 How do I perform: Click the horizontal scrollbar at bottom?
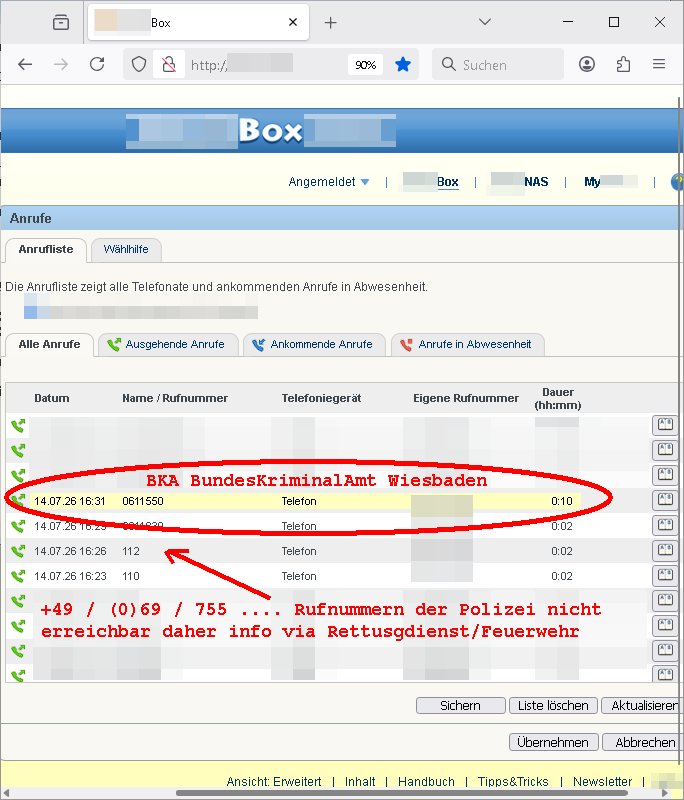(x=401, y=793)
